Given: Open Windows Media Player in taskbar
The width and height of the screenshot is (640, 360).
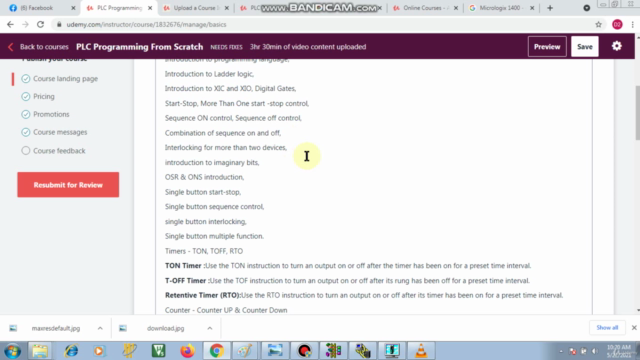Looking at the screenshot, I should (99, 351).
